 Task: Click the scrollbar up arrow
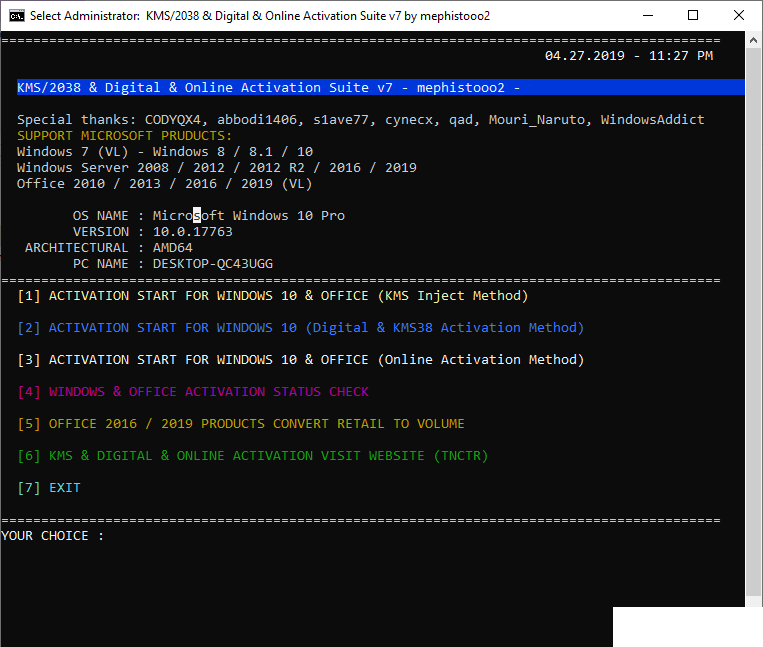[x=753, y=41]
